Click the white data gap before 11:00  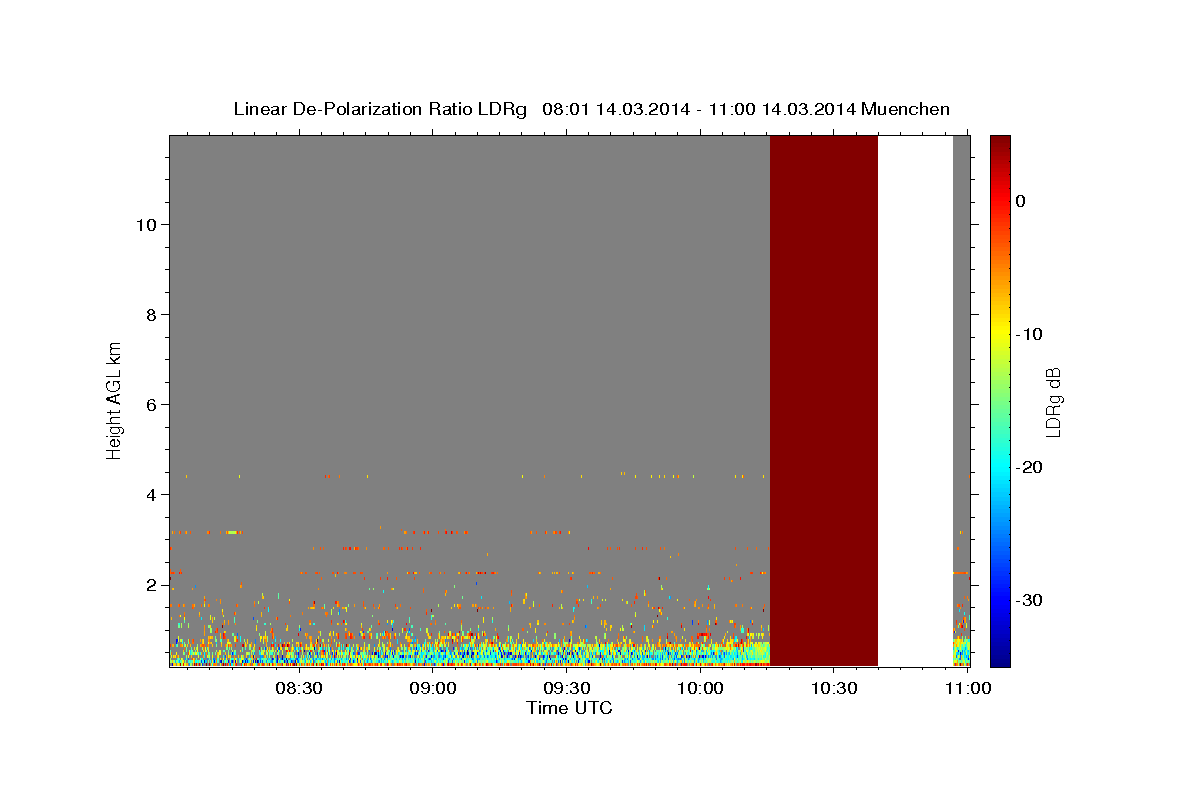[915, 400]
